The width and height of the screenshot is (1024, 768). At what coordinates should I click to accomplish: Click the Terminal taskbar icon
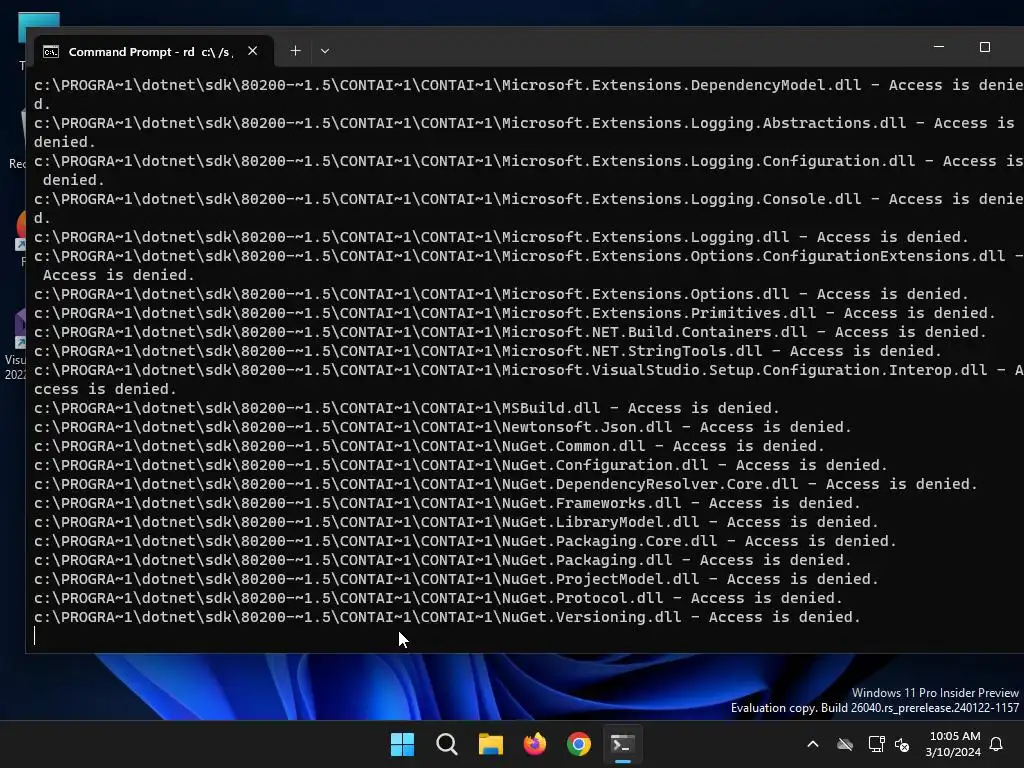pos(622,744)
